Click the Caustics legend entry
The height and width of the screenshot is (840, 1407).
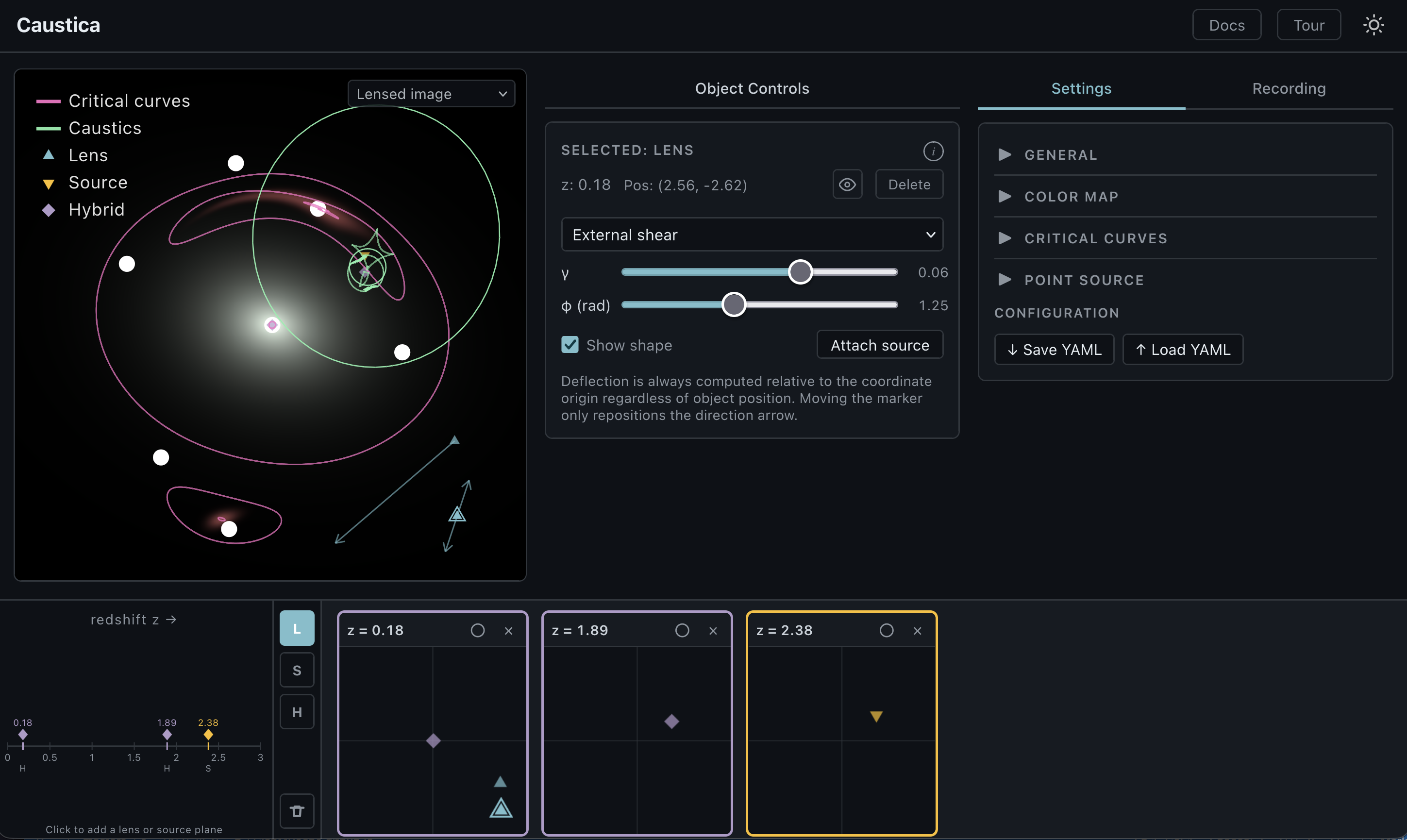tap(89, 128)
